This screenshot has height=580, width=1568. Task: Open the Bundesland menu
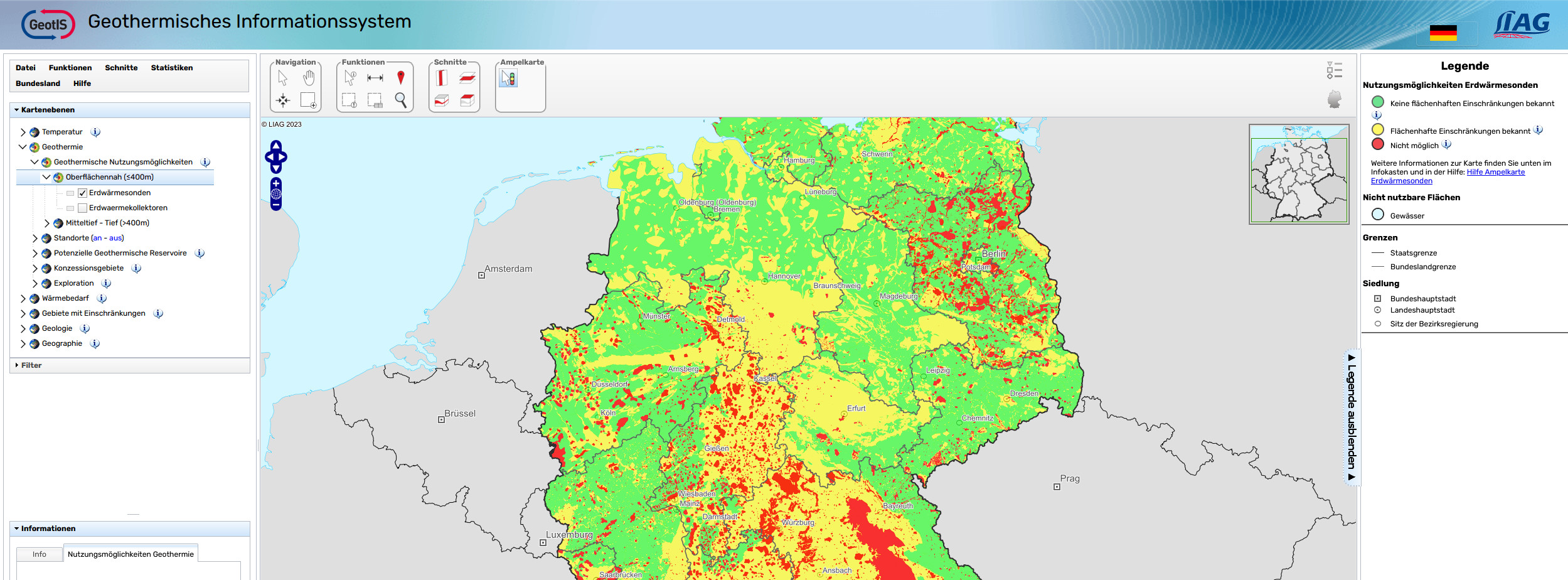click(36, 83)
